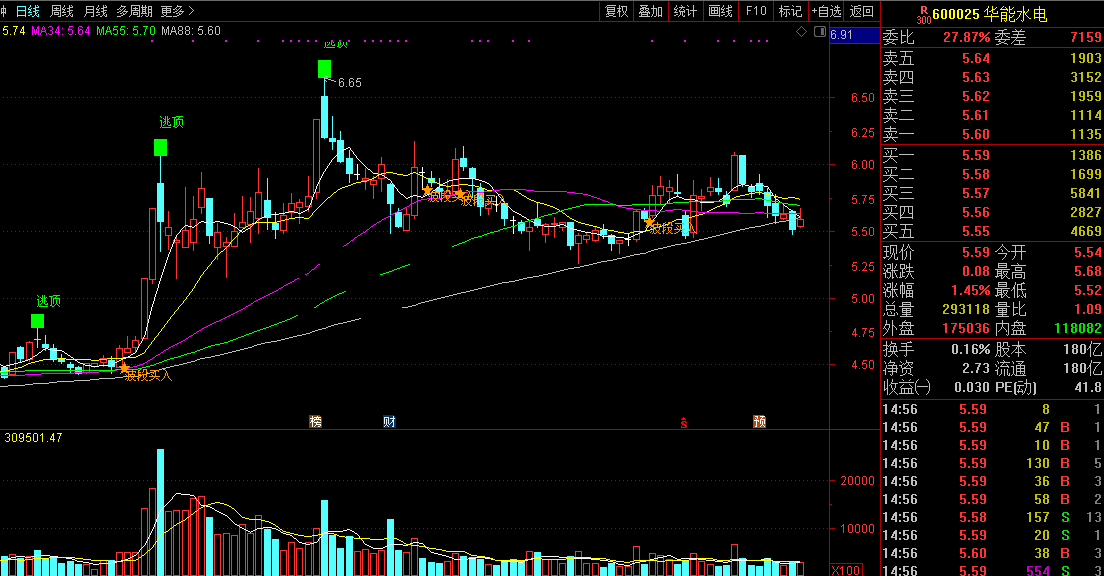Click the 现价 5.59 current price
Viewport: 1104px width, 576px height.
tap(976, 252)
